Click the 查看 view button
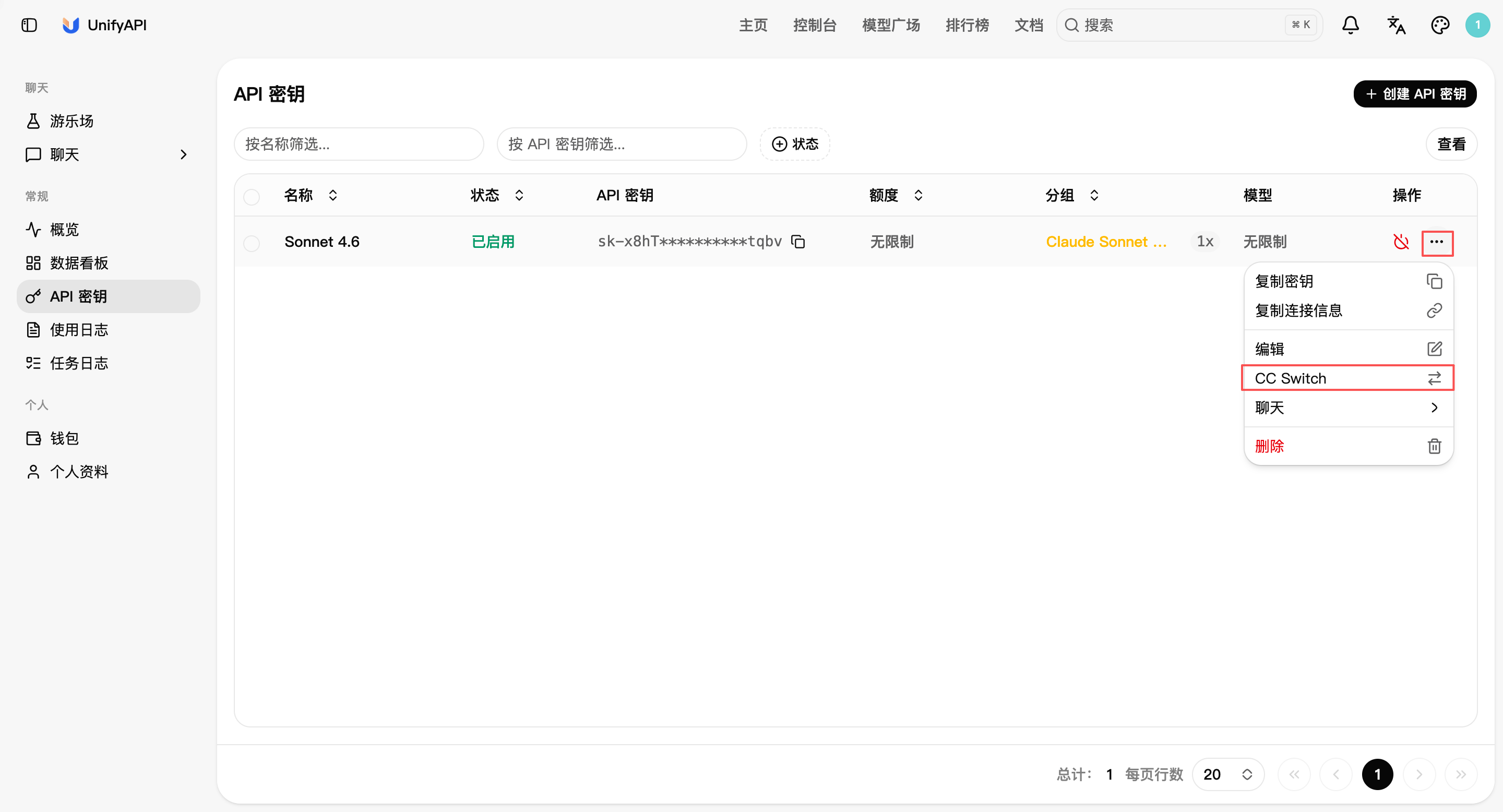1503x812 pixels. (x=1451, y=144)
